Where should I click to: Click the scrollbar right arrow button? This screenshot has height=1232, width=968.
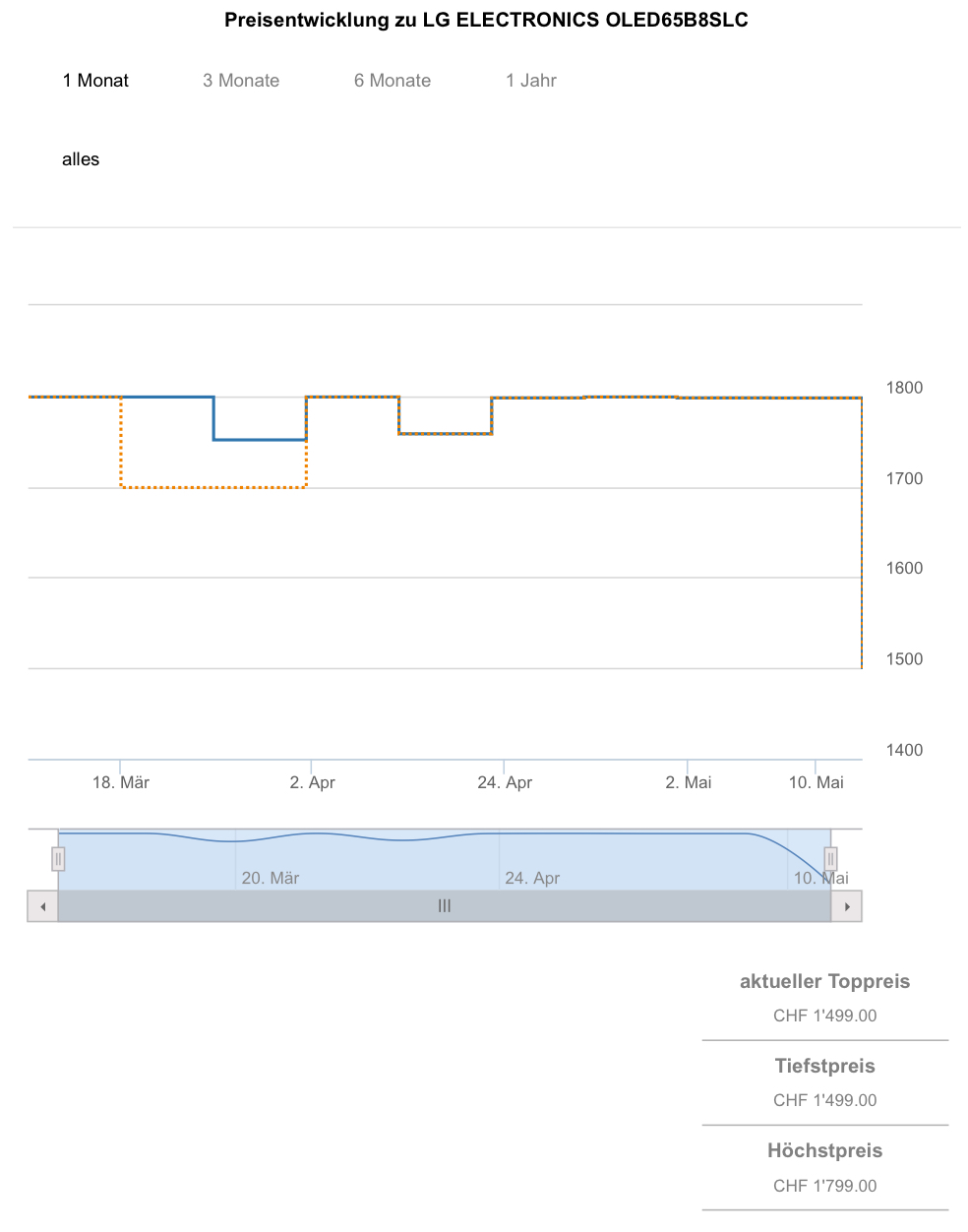(847, 906)
